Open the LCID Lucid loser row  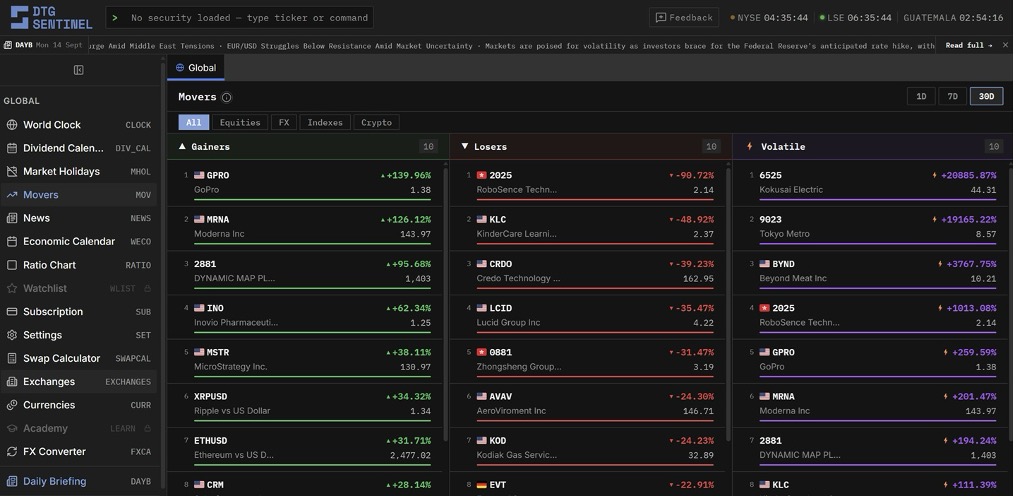587,316
